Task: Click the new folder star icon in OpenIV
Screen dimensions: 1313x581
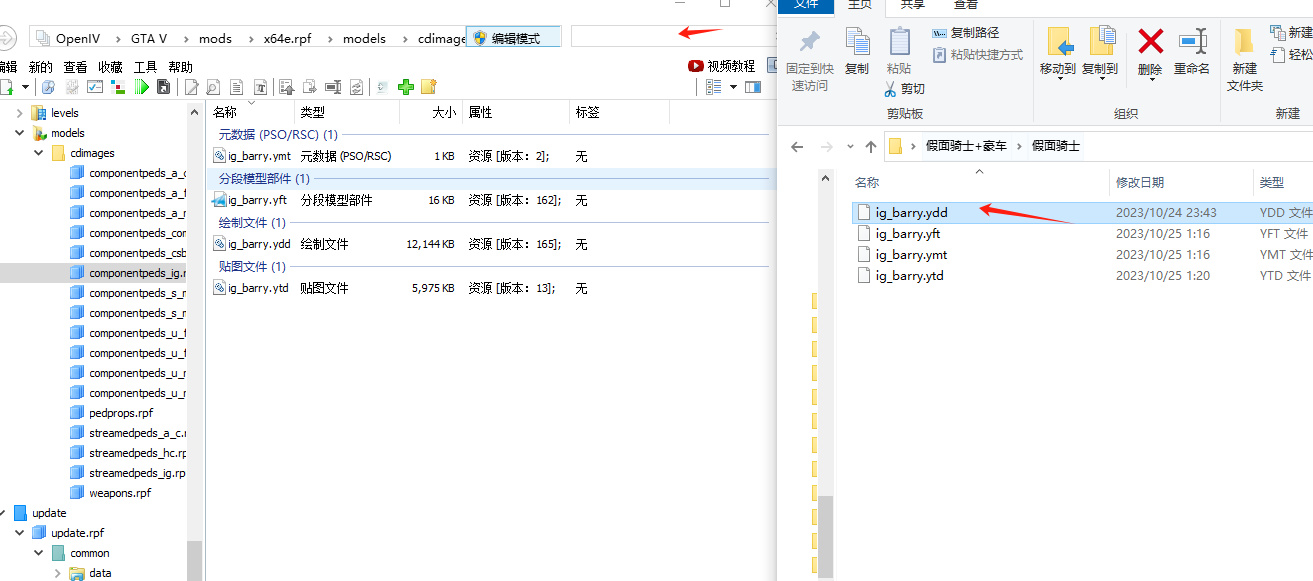Action: [x=429, y=87]
